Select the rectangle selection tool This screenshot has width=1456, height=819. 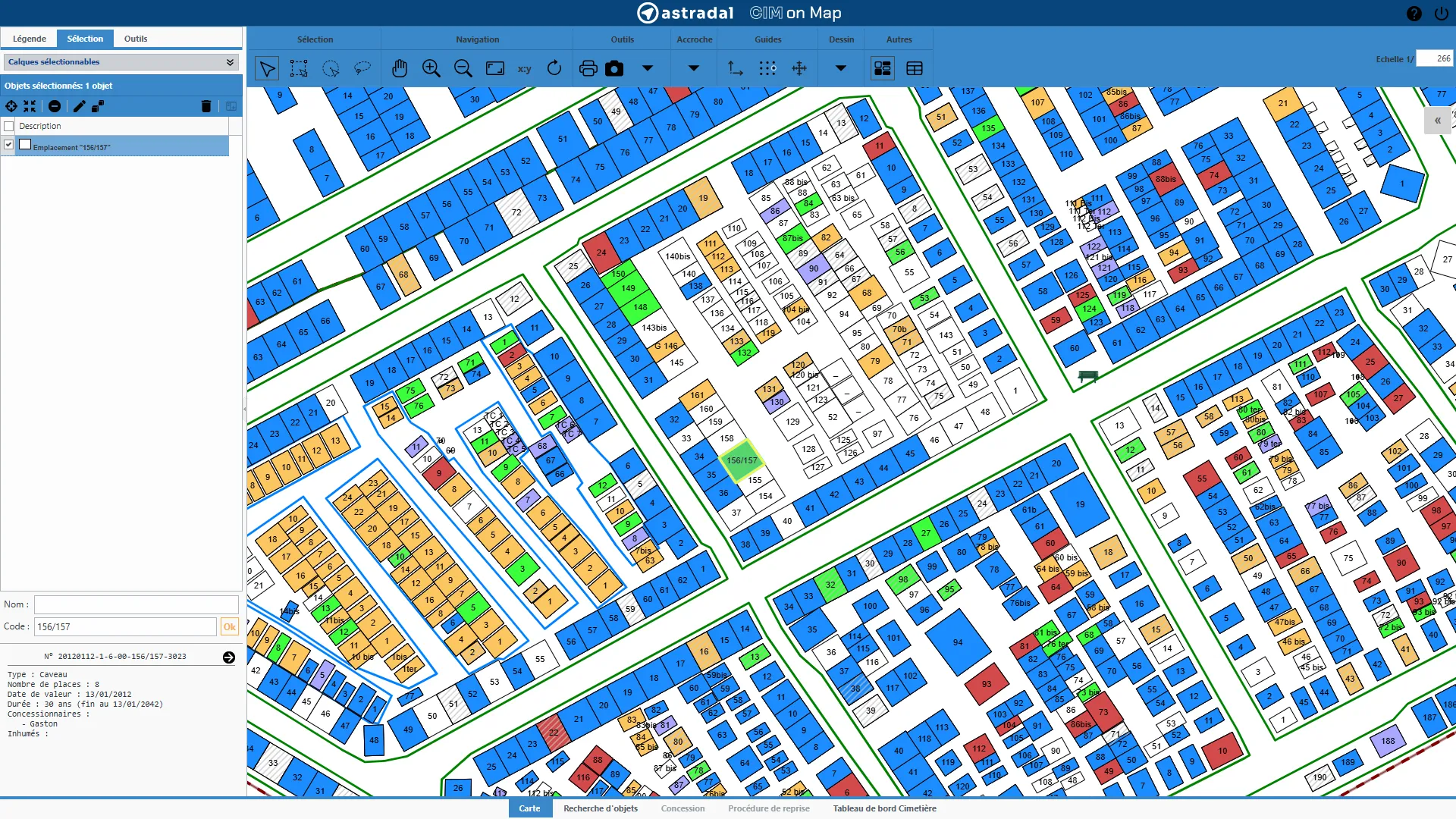299,69
